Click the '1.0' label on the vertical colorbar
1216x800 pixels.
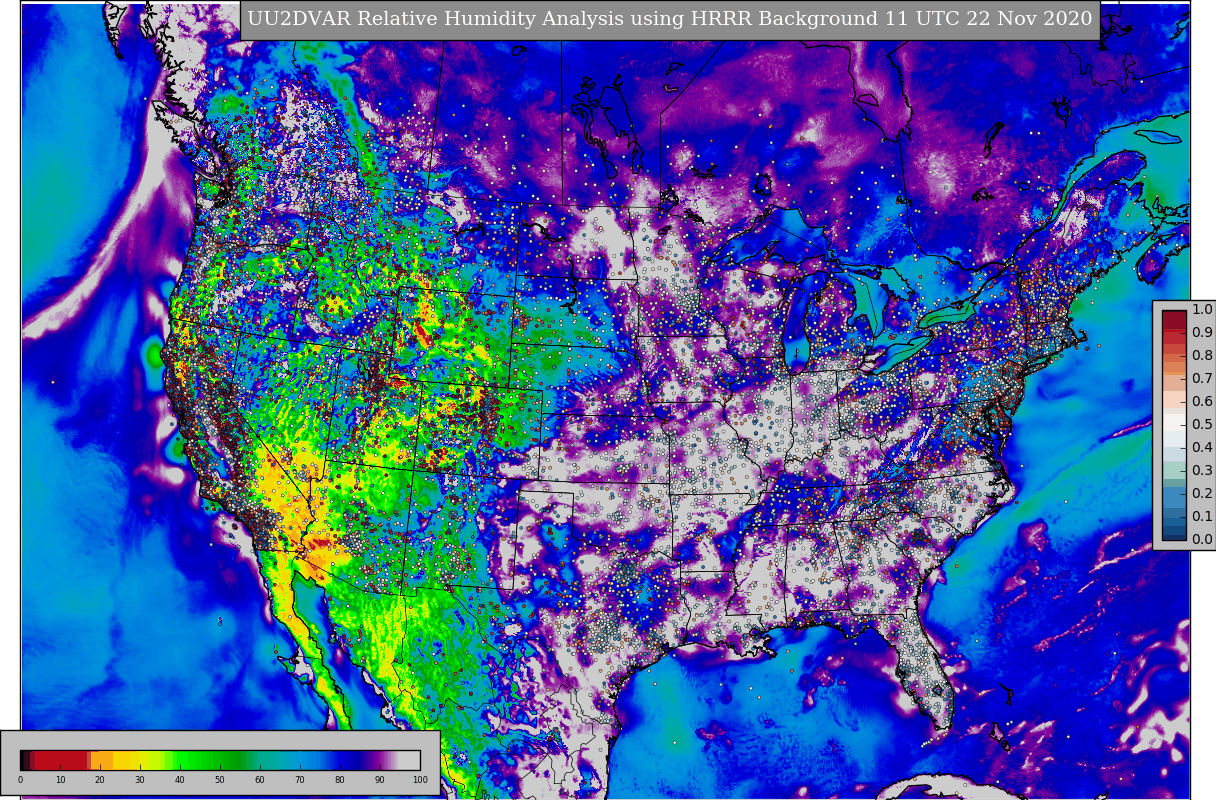tap(1202, 309)
